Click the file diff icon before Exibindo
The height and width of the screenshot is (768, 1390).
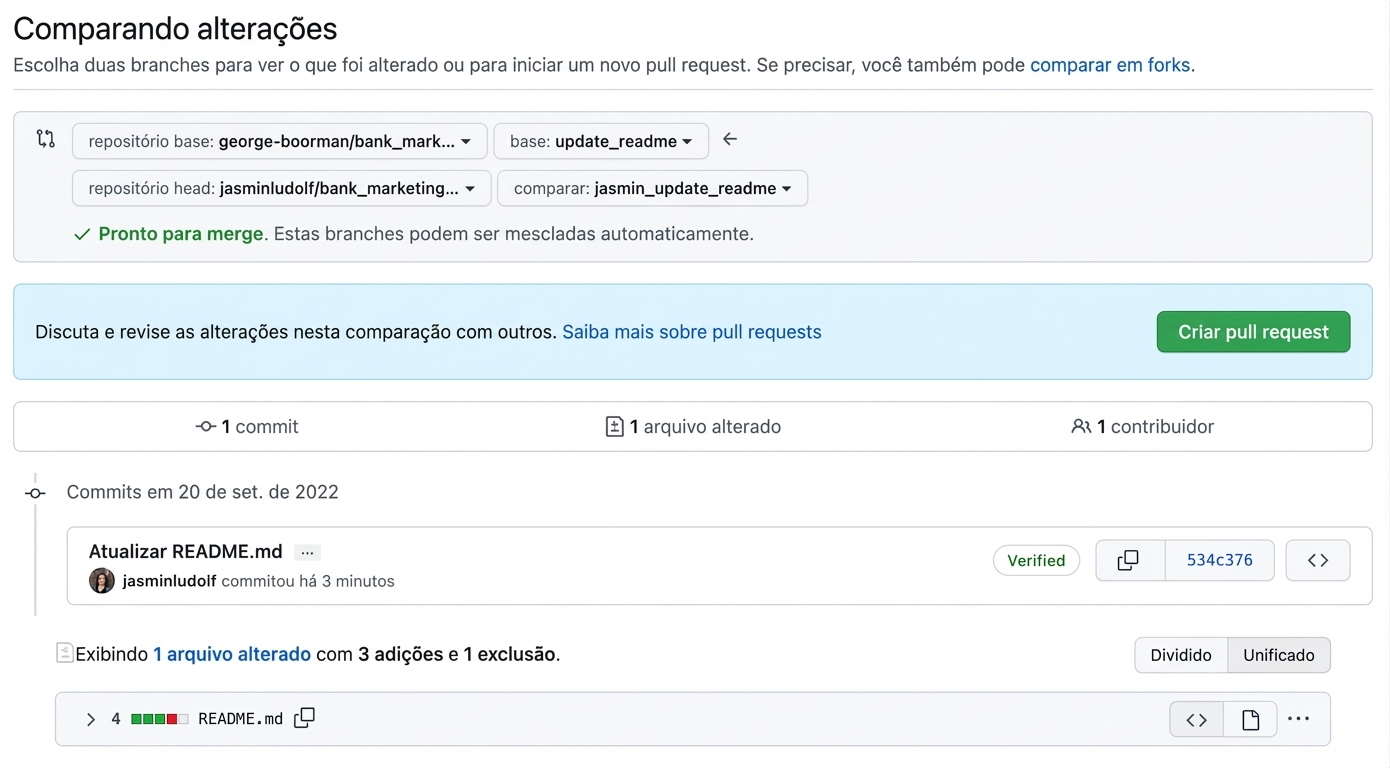(65, 653)
